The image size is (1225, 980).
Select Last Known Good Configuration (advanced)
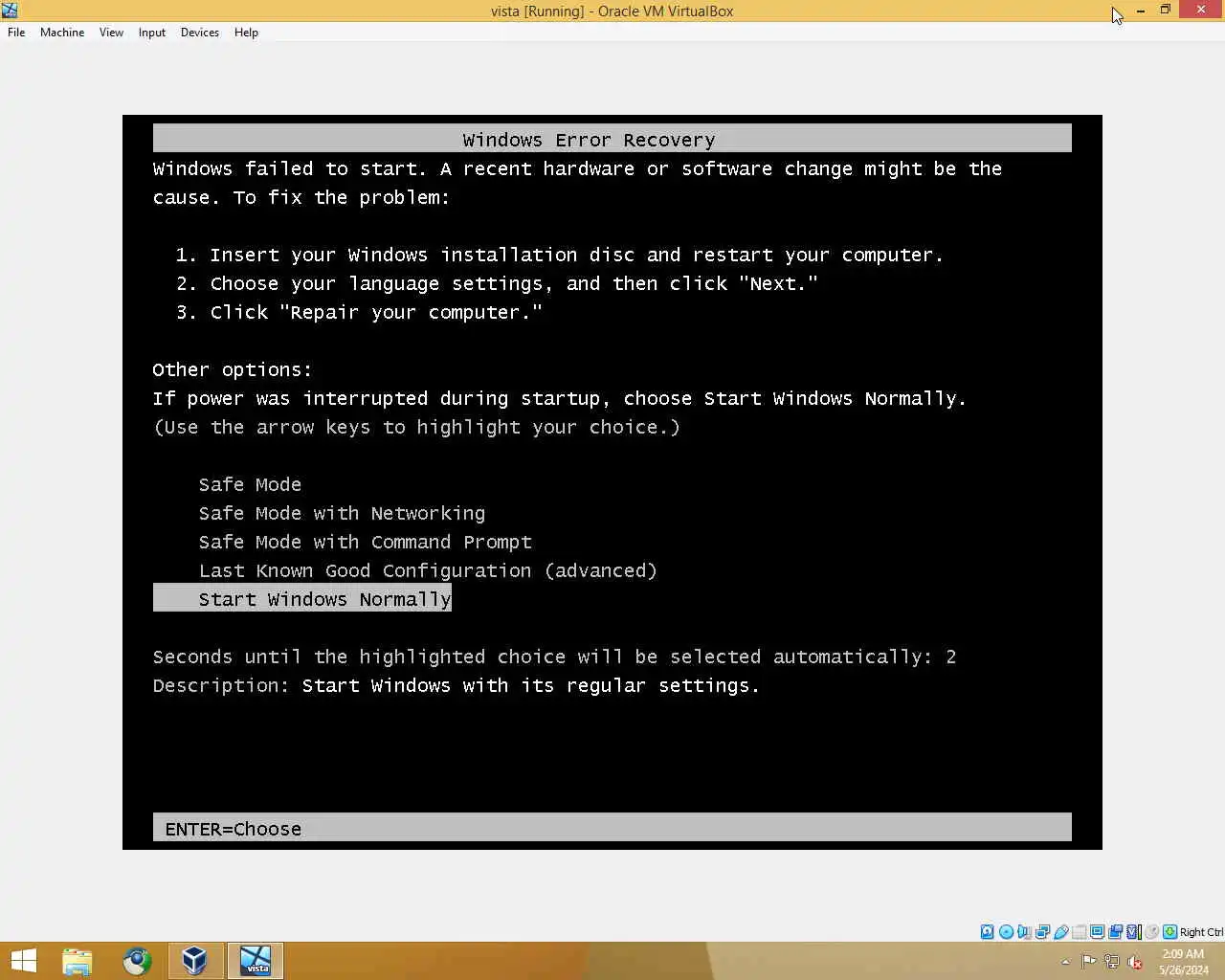click(428, 571)
